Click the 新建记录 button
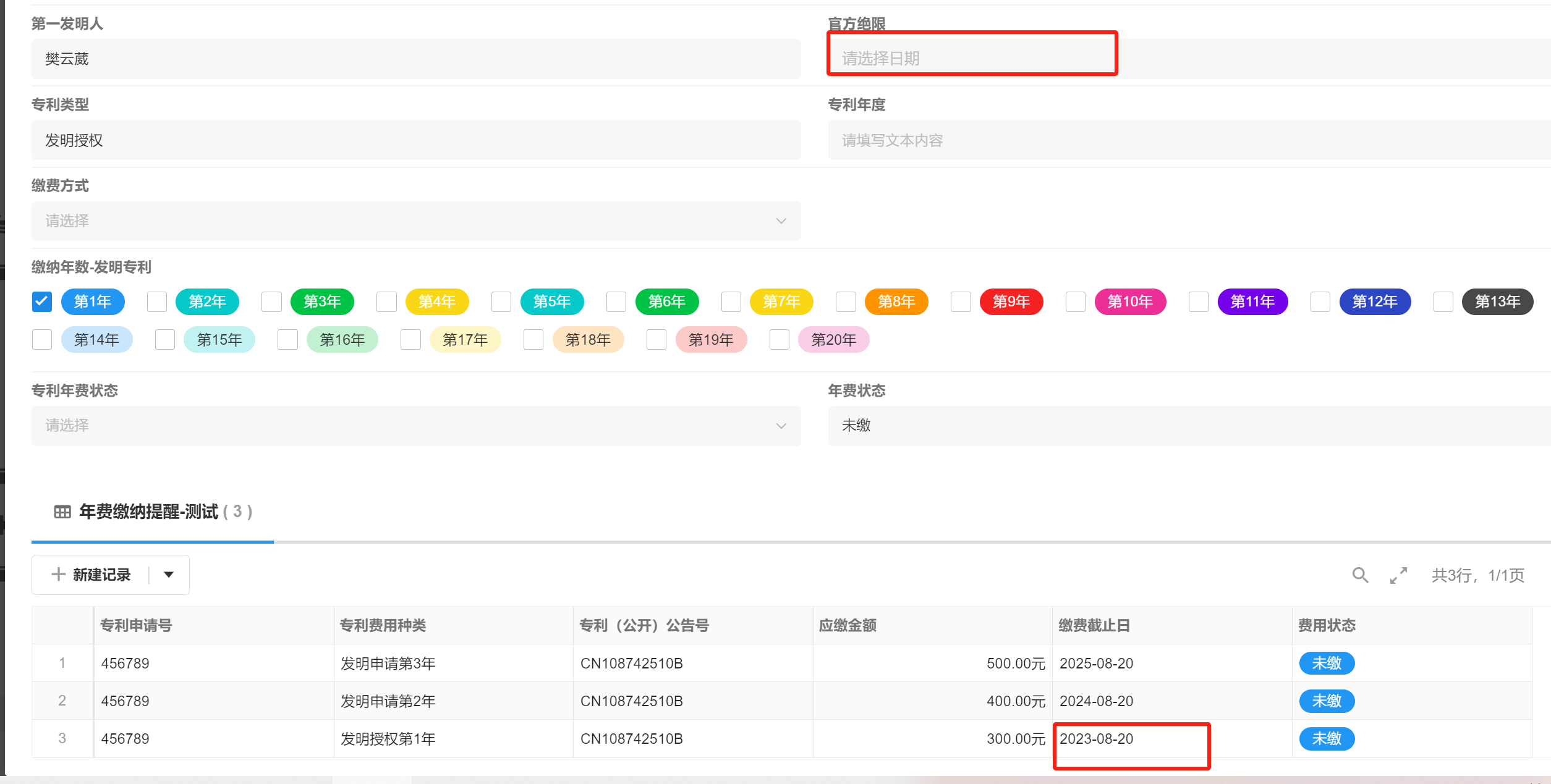 tap(101, 575)
